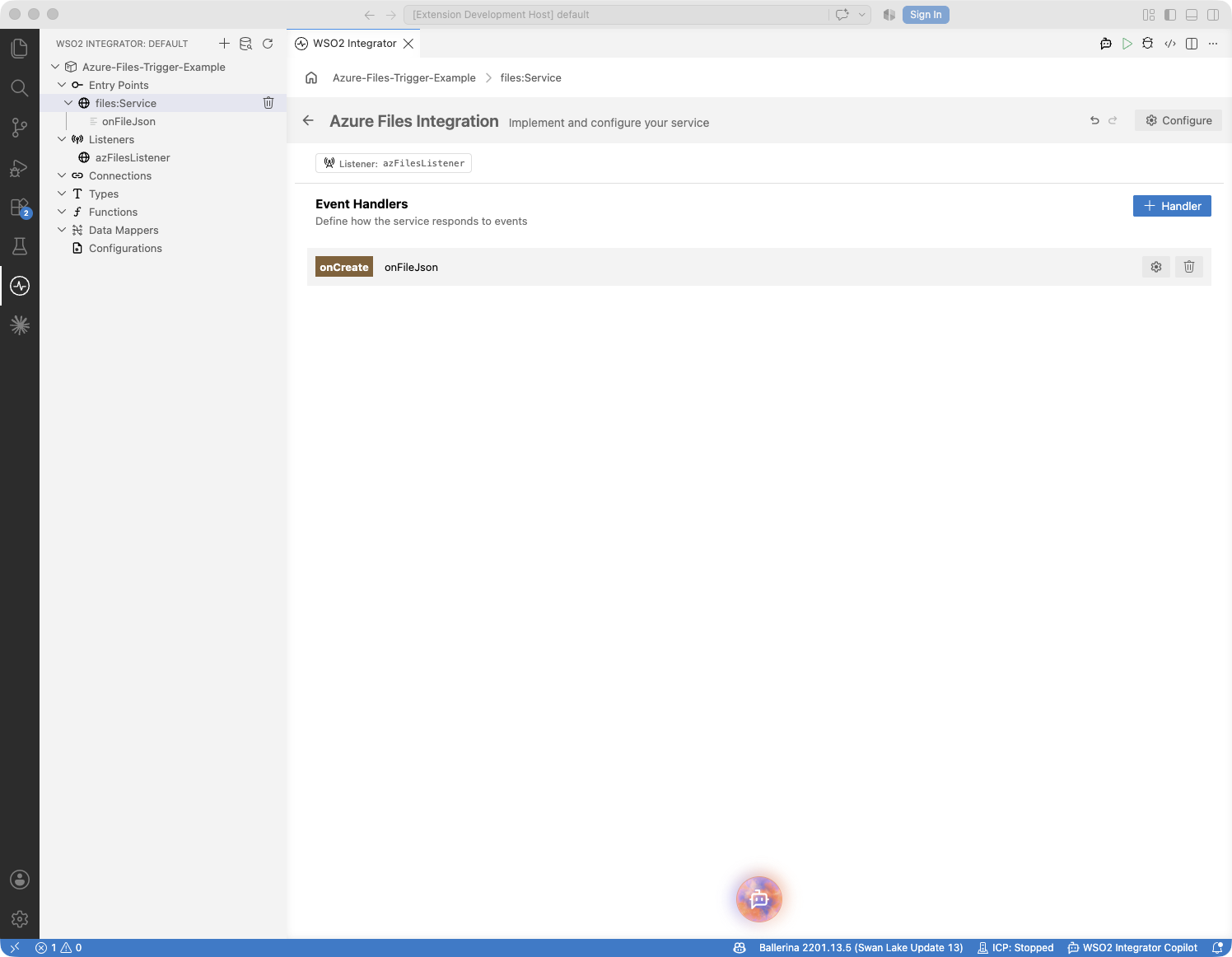This screenshot has width=1232, height=957.
Task: Split the editor using the split icon
Action: pos(1191,44)
